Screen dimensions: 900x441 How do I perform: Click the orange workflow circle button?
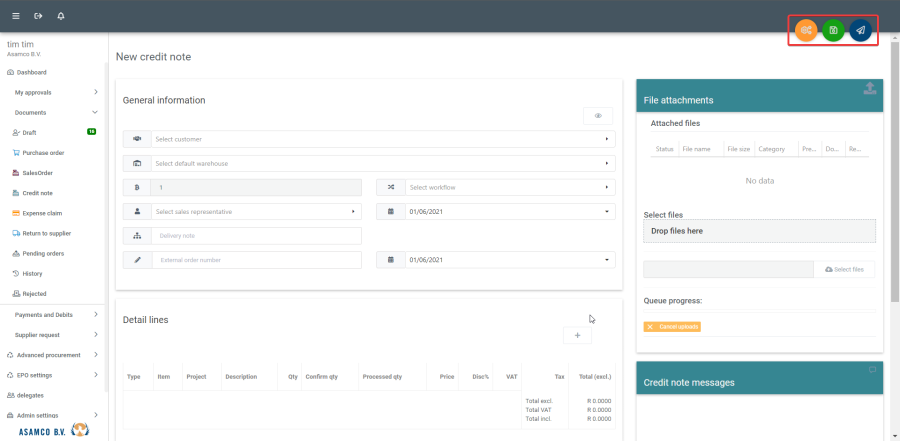click(x=806, y=31)
